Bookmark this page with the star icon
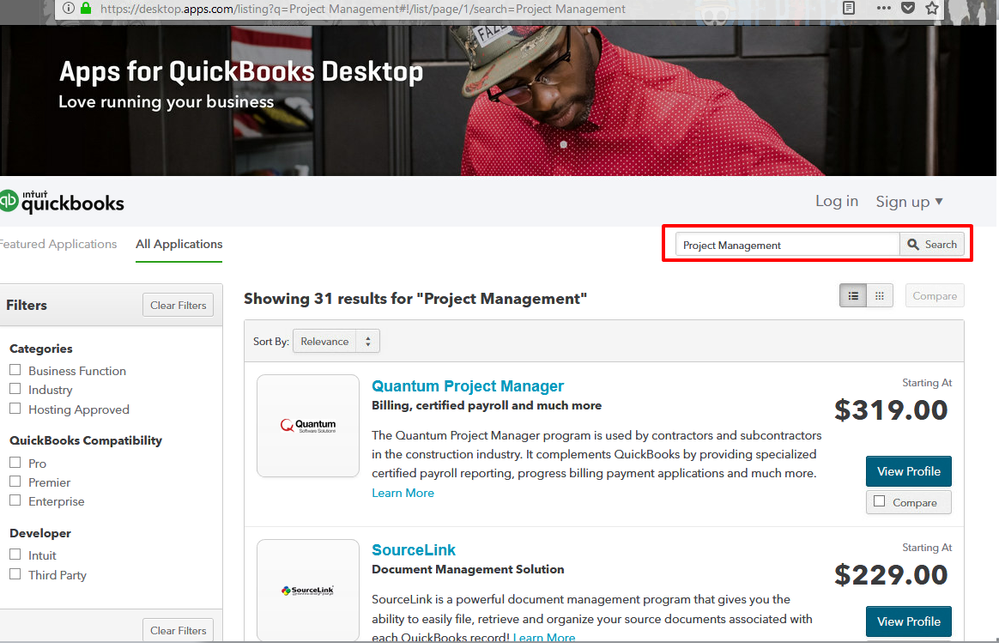 931,8
